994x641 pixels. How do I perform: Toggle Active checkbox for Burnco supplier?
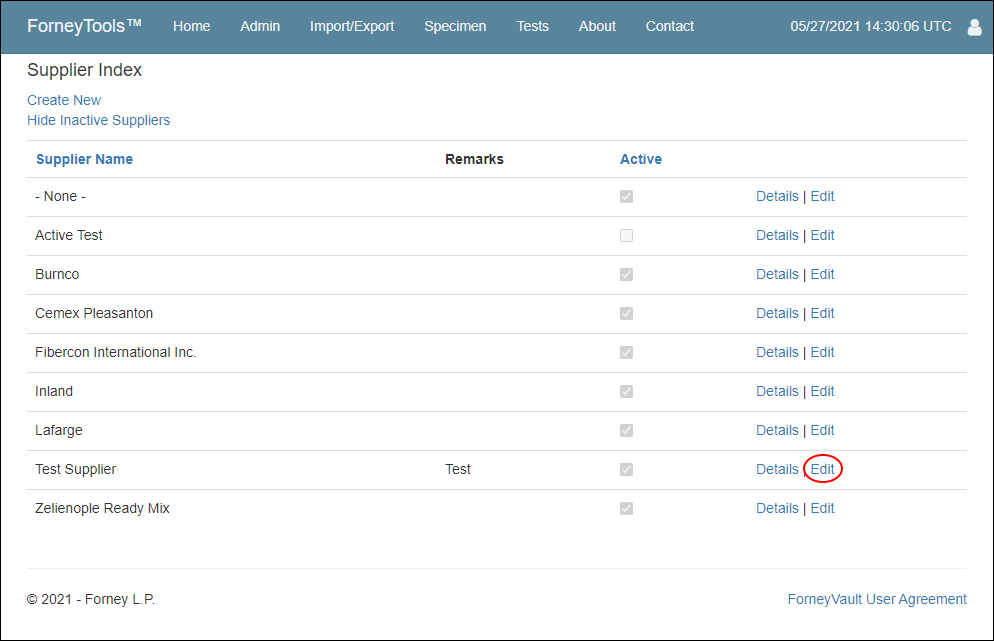tap(626, 275)
